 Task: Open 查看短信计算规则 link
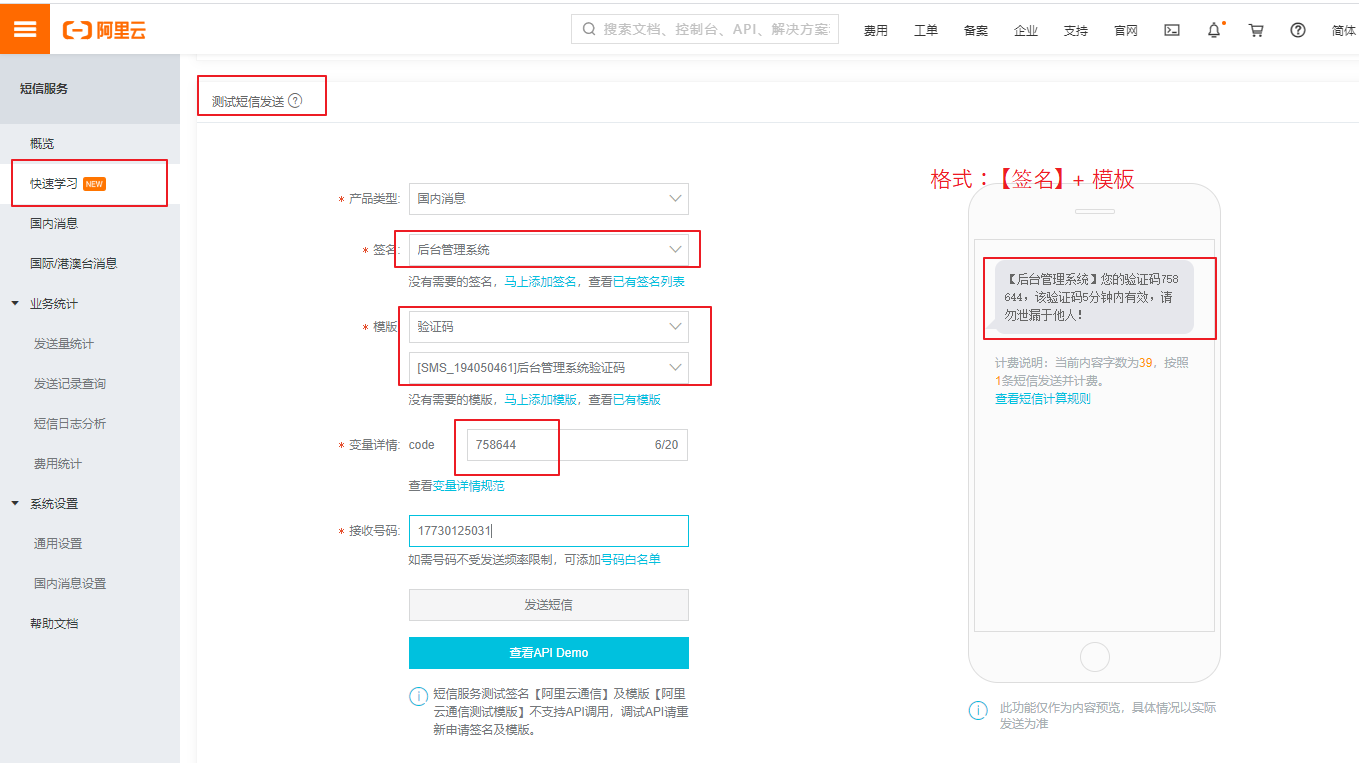point(1042,399)
